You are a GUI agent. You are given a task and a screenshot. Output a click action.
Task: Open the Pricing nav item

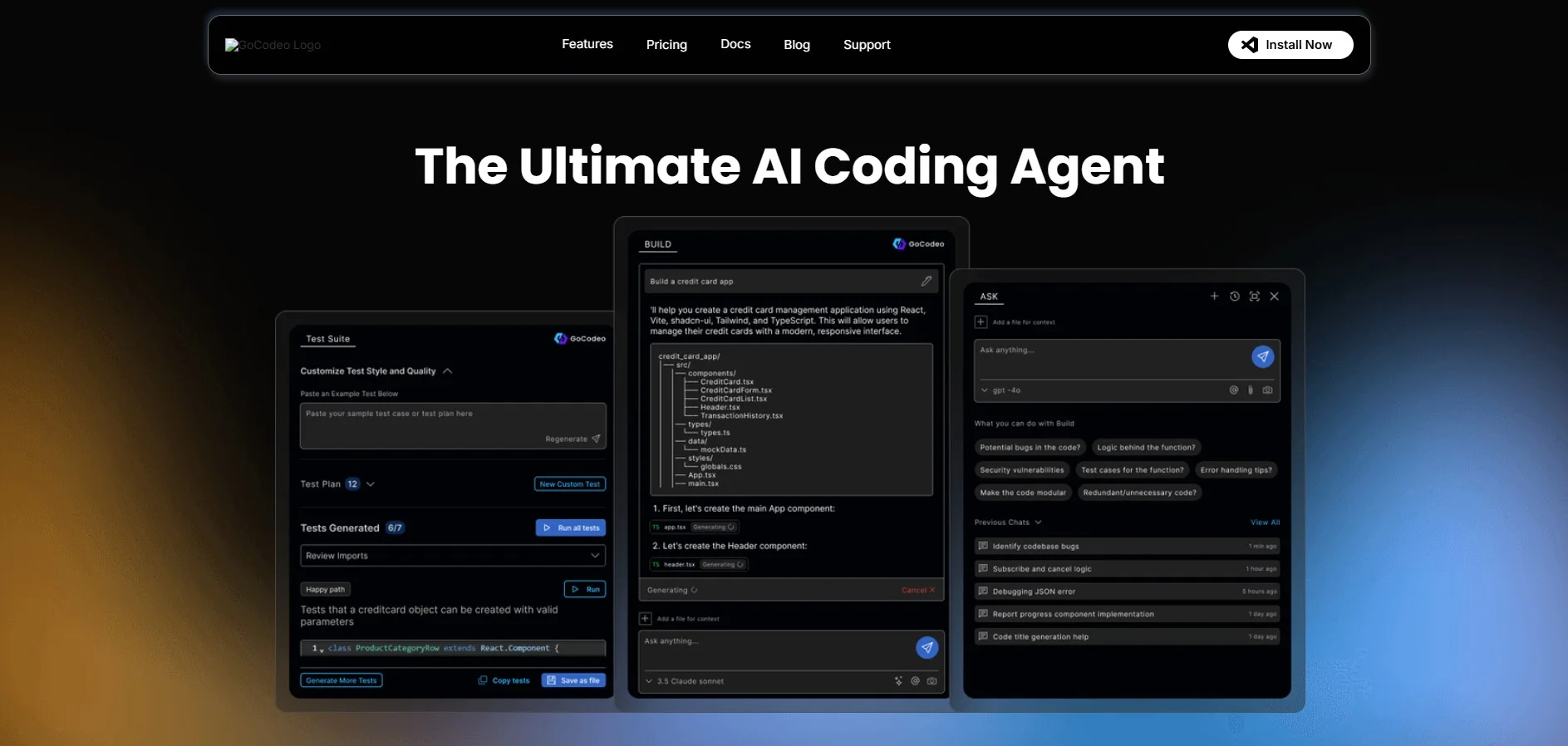(666, 45)
